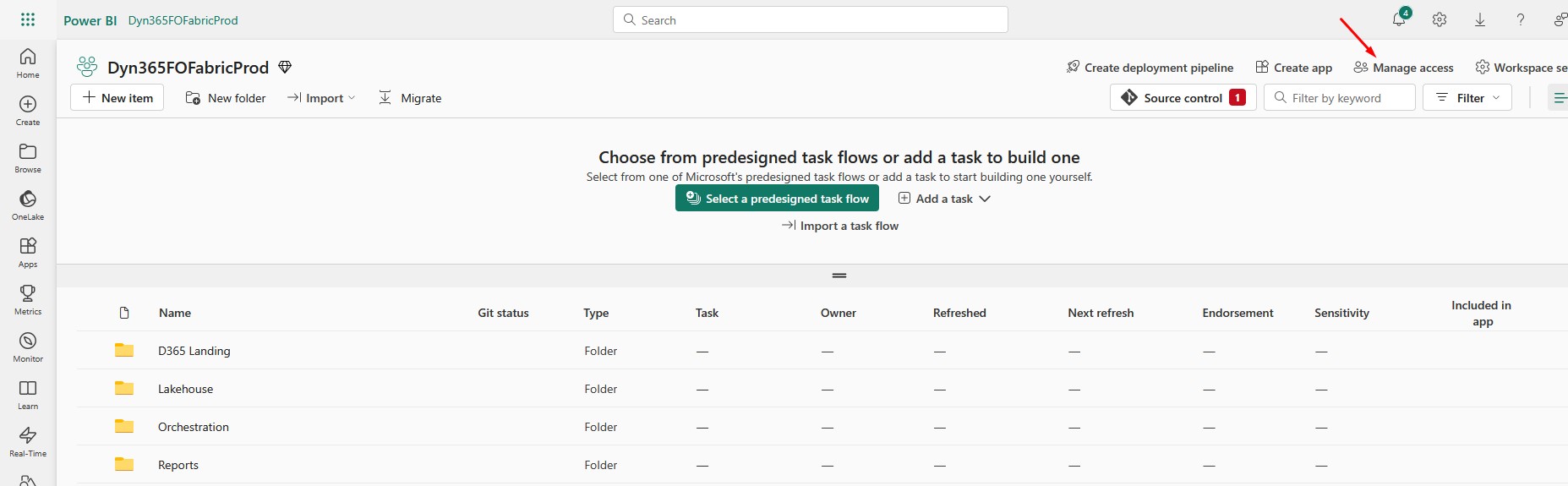Click Select a predesigned task flow

(x=777, y=199)
